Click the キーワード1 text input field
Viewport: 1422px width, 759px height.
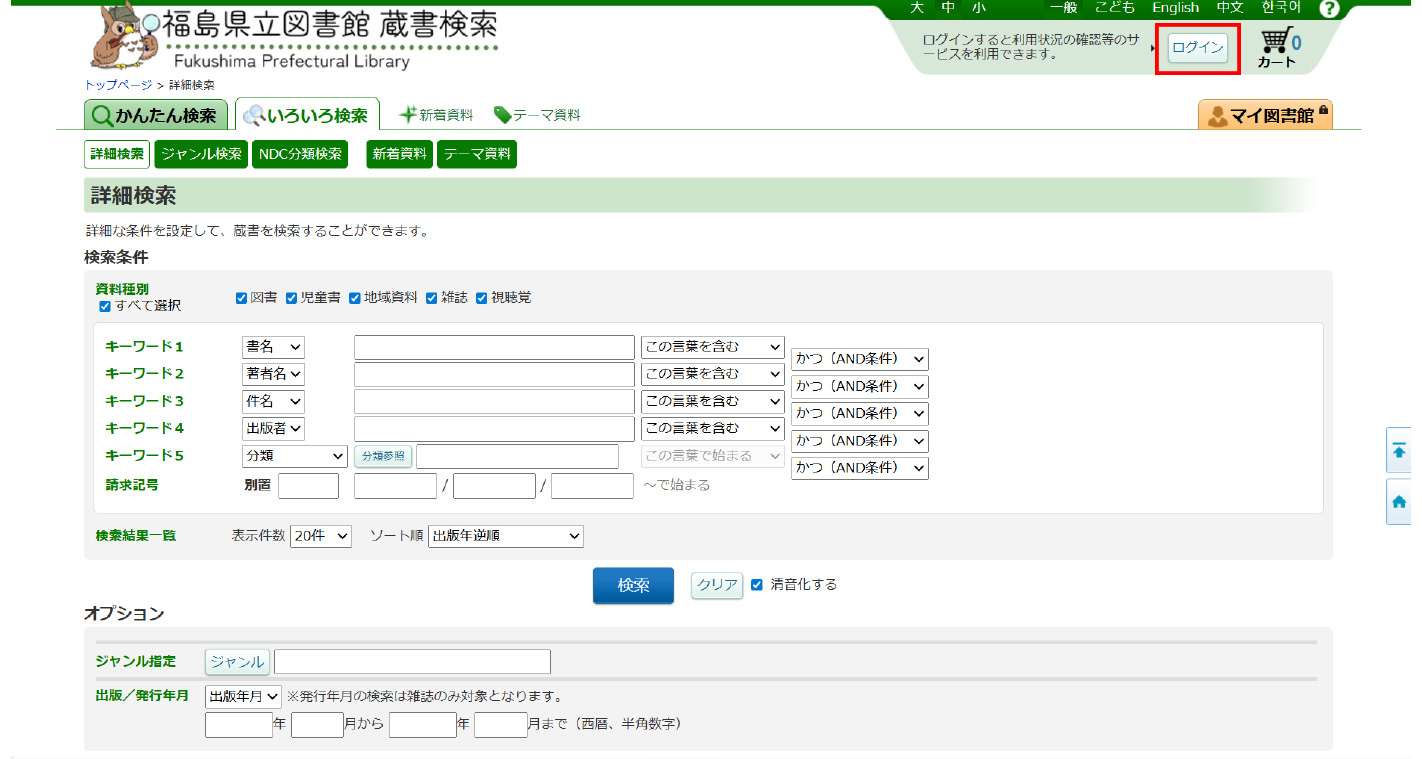coord(494,347)
